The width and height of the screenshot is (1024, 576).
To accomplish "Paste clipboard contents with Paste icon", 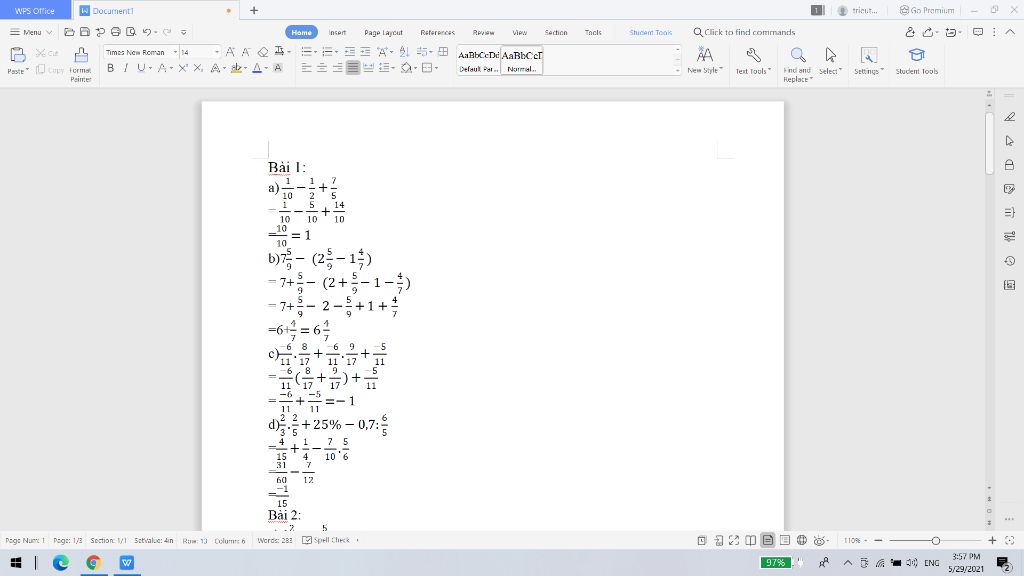I will (18, 55).
